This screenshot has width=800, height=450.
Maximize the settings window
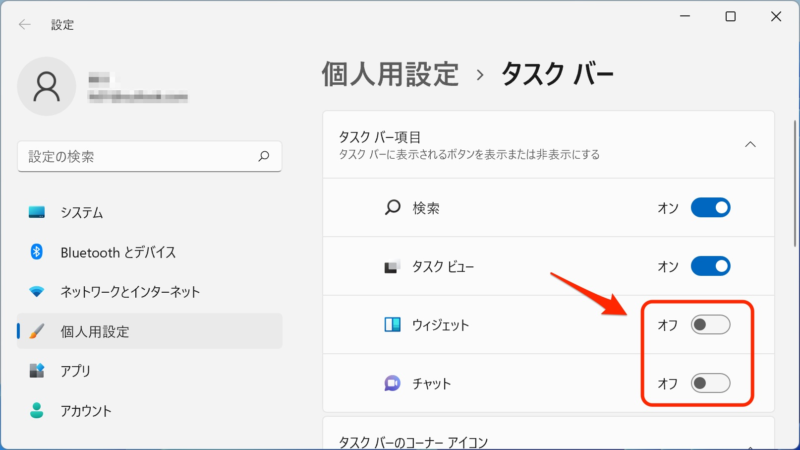pyautogui.click(x=731, y=16)
